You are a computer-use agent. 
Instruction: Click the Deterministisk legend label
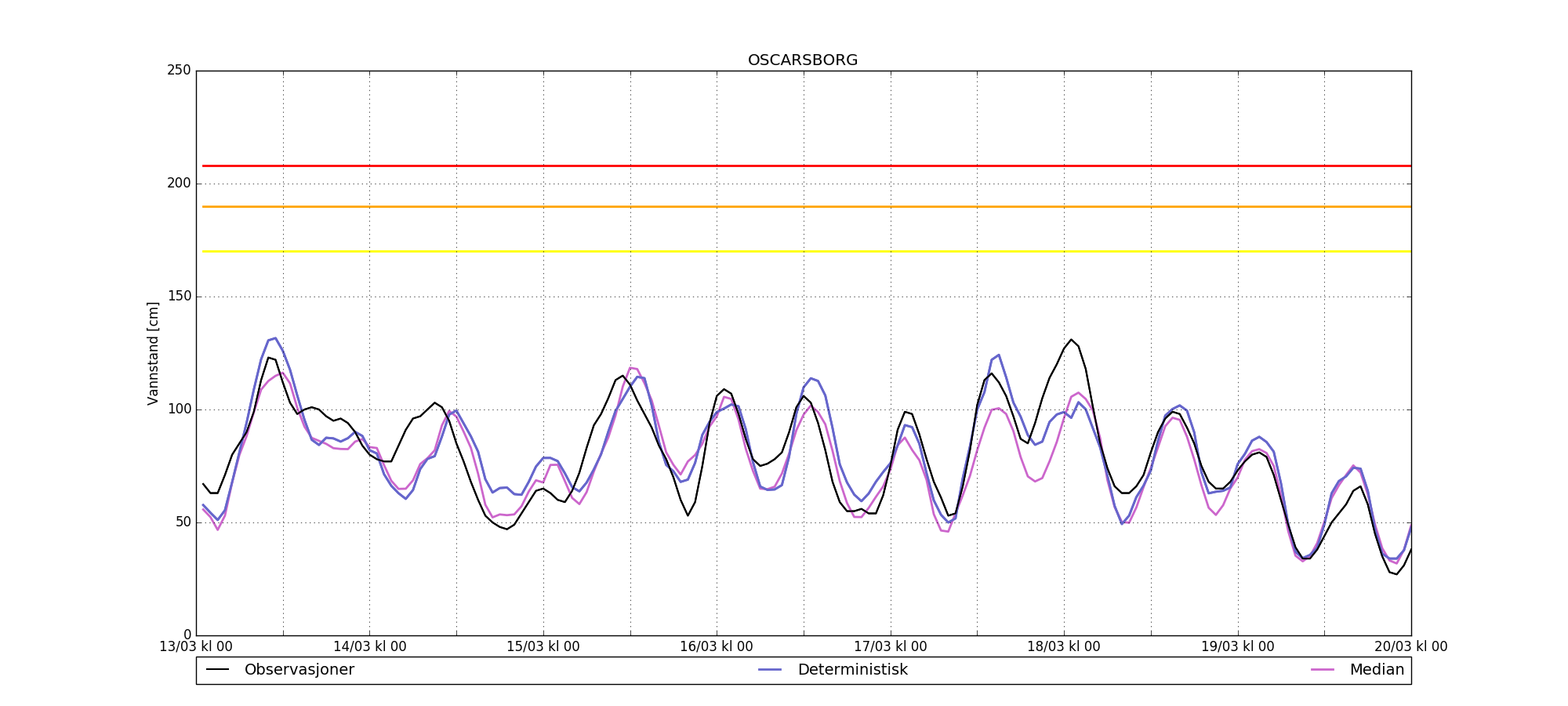852,670
